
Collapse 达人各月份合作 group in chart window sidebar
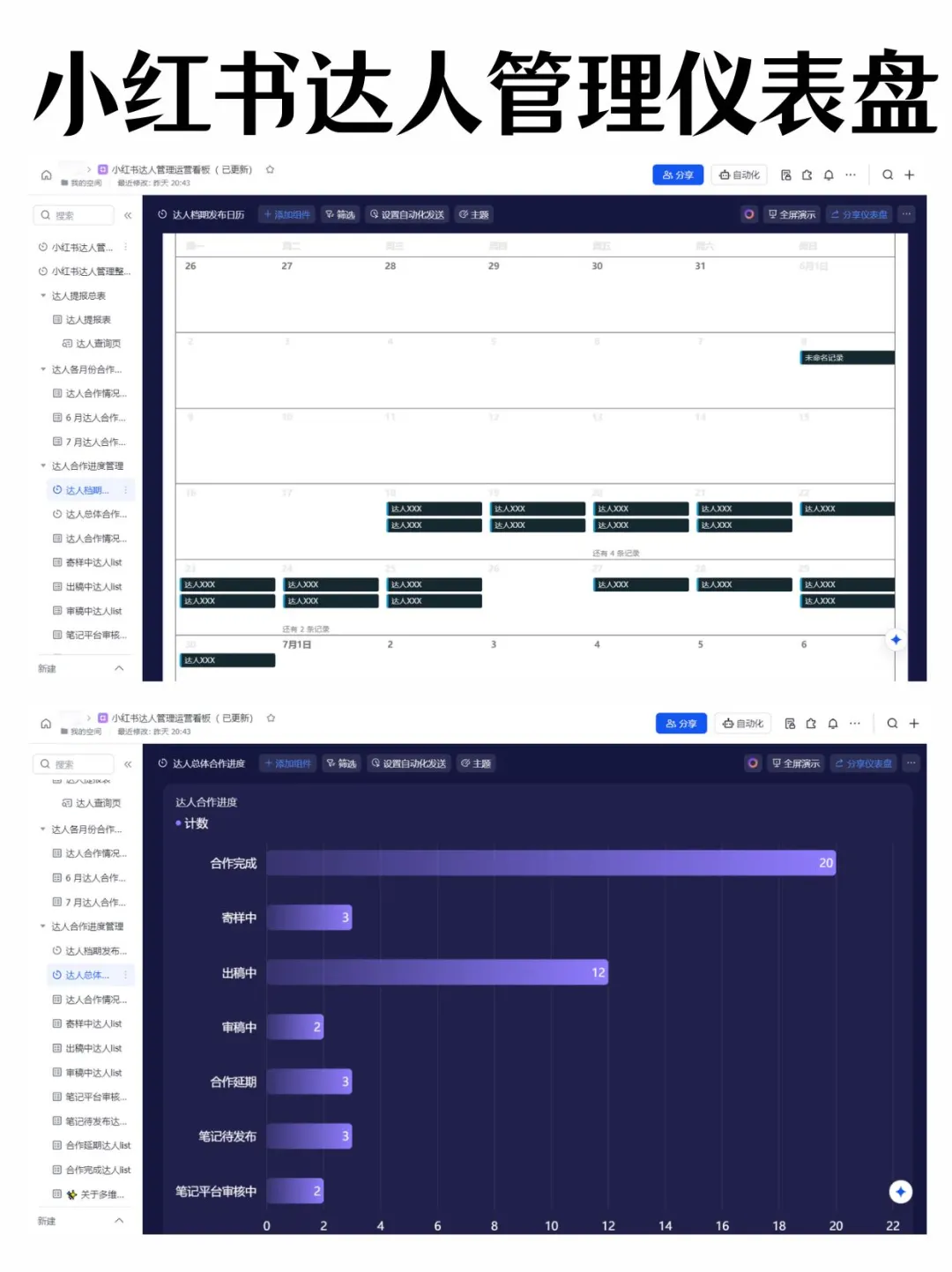click(43, 829)
